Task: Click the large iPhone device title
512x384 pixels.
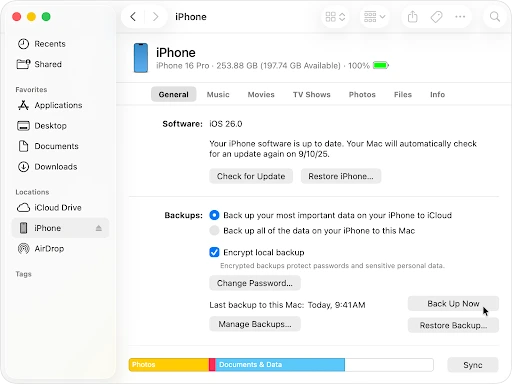Action: tap(176, 53)
